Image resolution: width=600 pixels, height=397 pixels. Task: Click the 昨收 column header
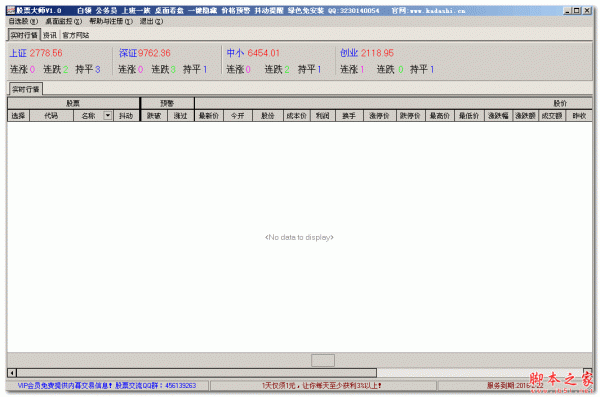click(579, 116)
